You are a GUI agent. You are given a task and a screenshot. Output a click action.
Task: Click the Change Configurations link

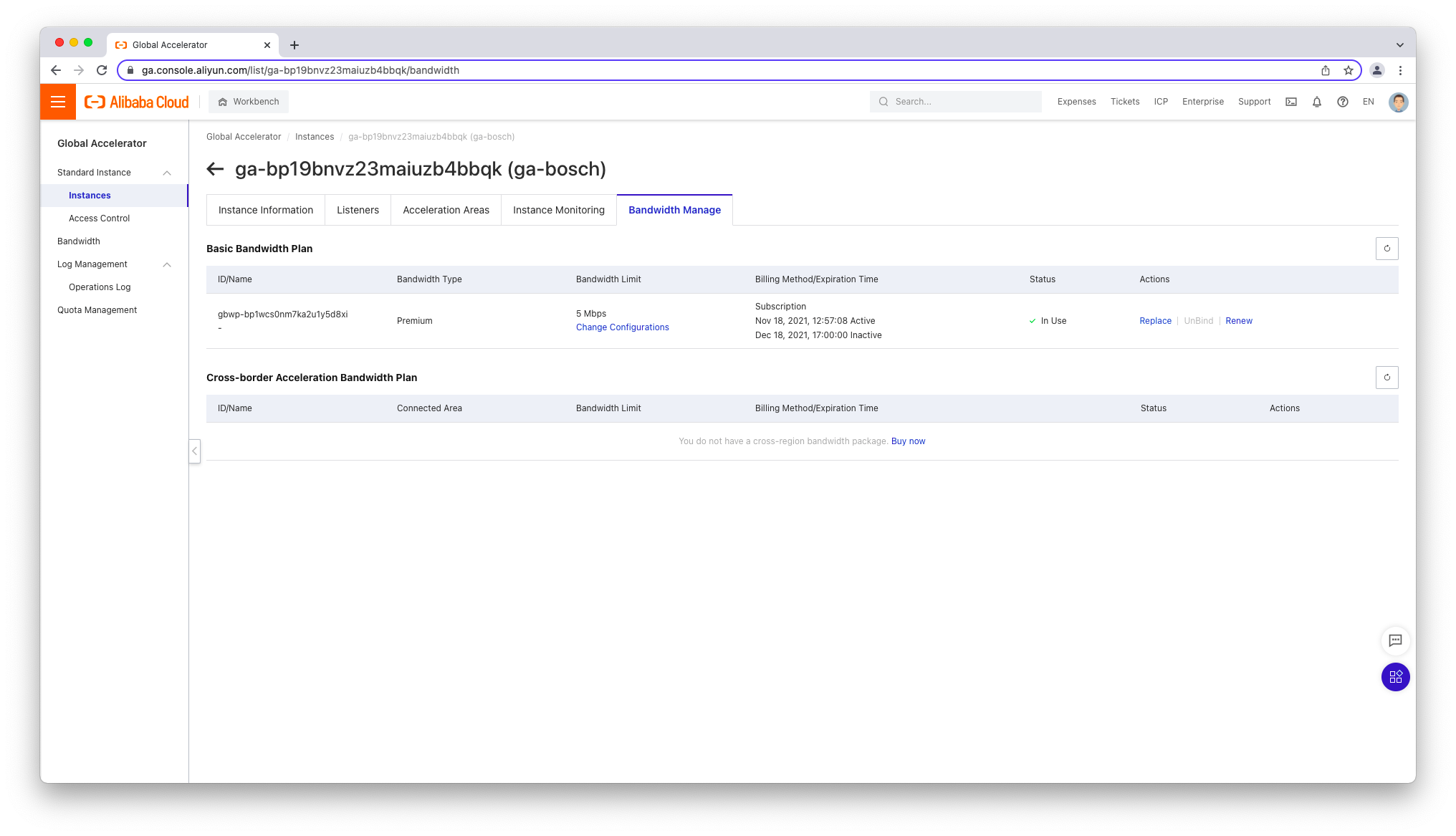[x=622, y=327]
